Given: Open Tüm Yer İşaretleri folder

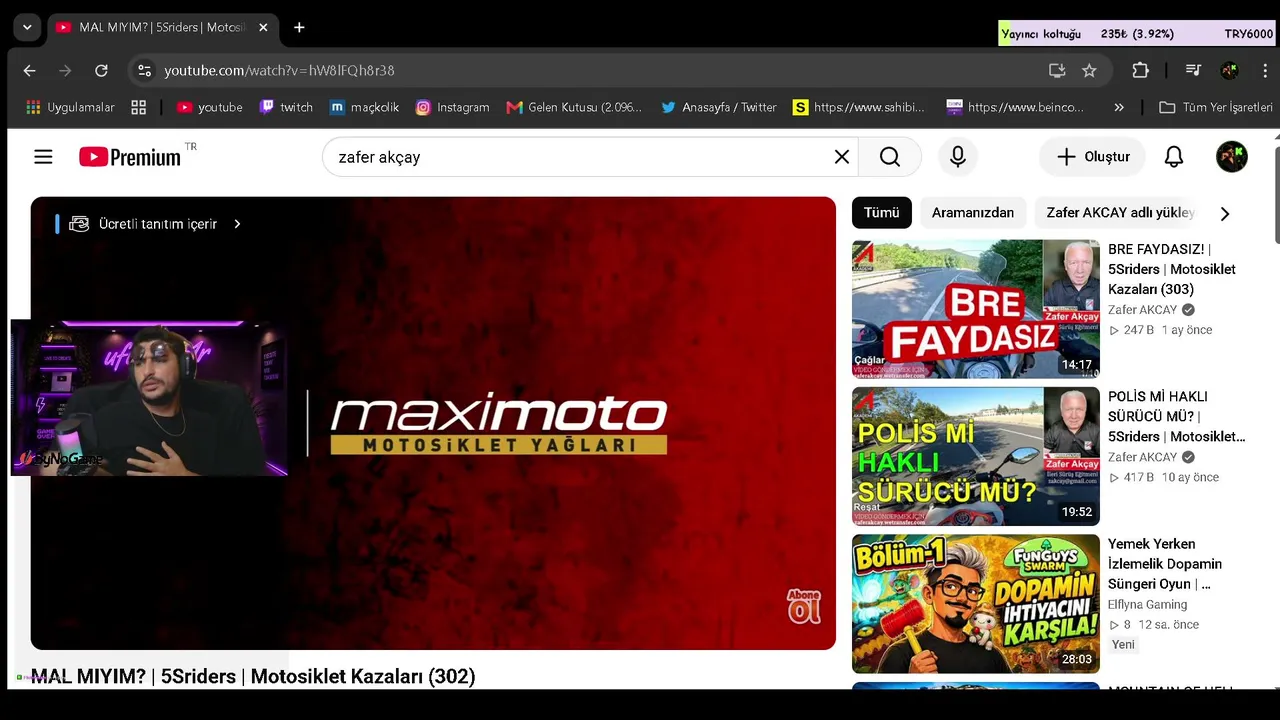Looking at the screenshot, I should (x=1216, y=107).
